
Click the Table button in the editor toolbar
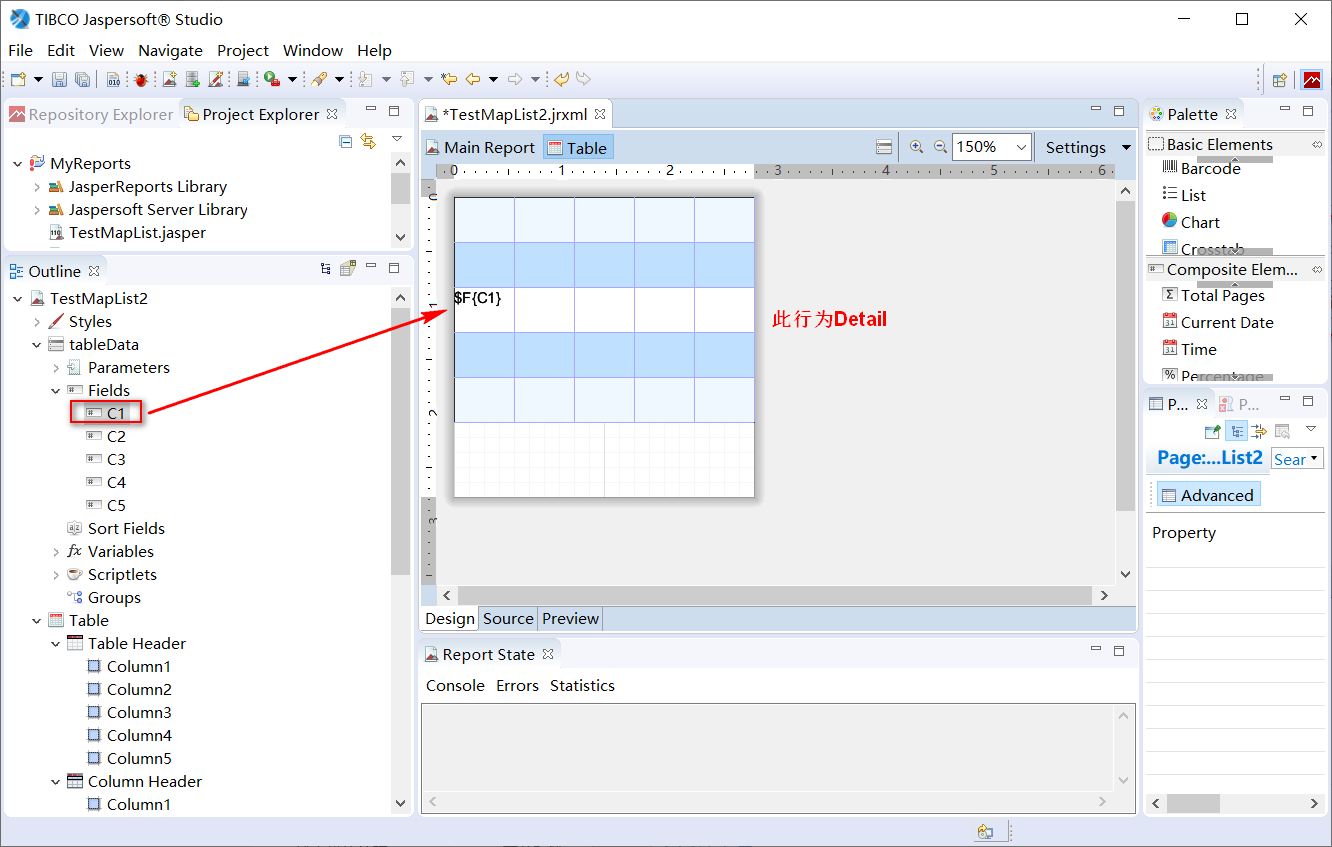pos(577,147)
